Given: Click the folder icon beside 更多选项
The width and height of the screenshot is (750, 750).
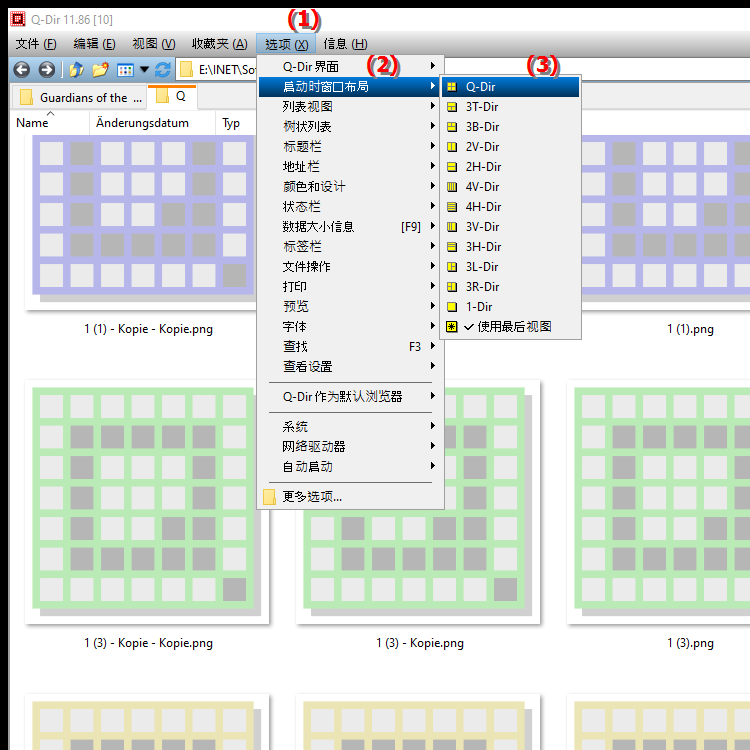Looking at the screenshot, I should (269, 497).
